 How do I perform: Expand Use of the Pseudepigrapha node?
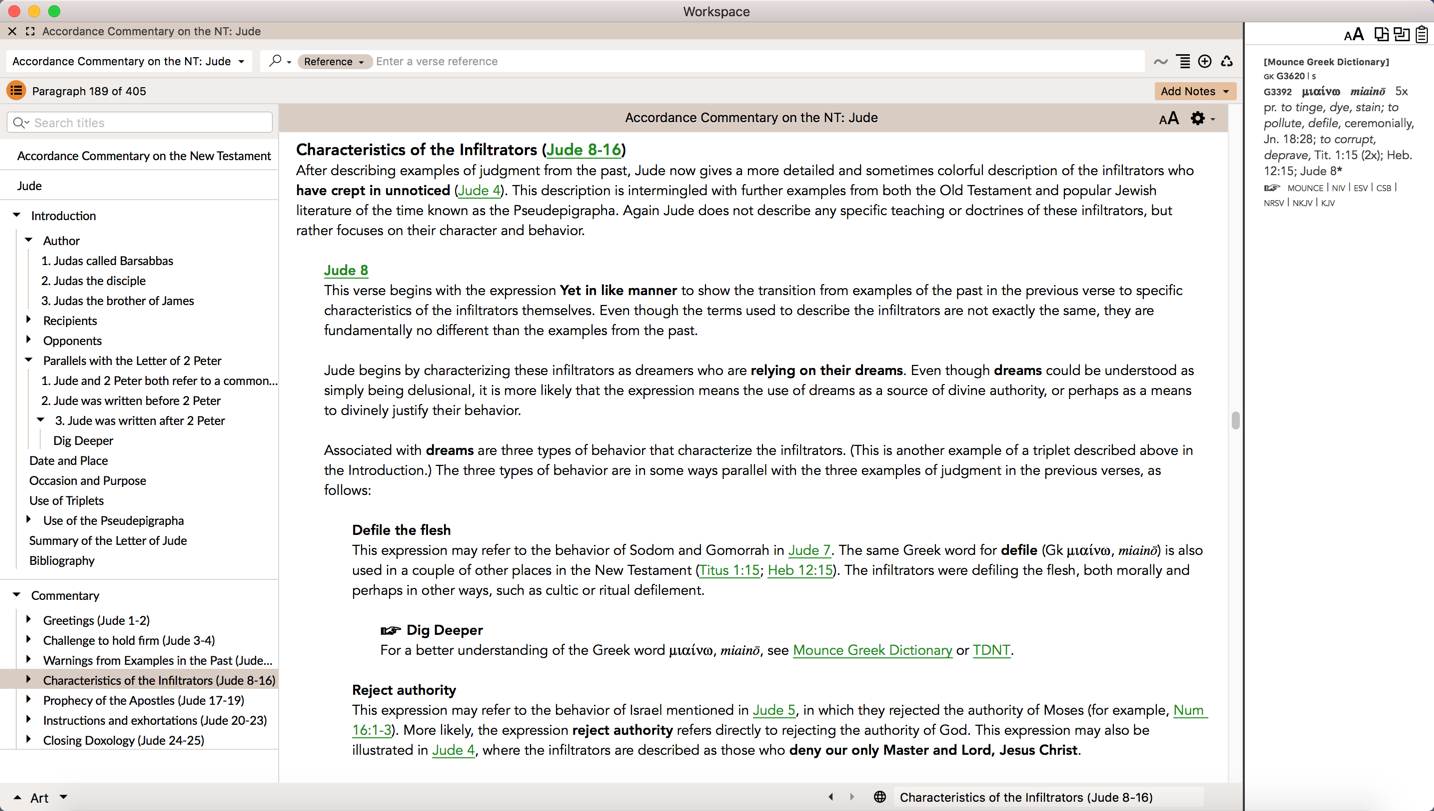click(29, 520)
